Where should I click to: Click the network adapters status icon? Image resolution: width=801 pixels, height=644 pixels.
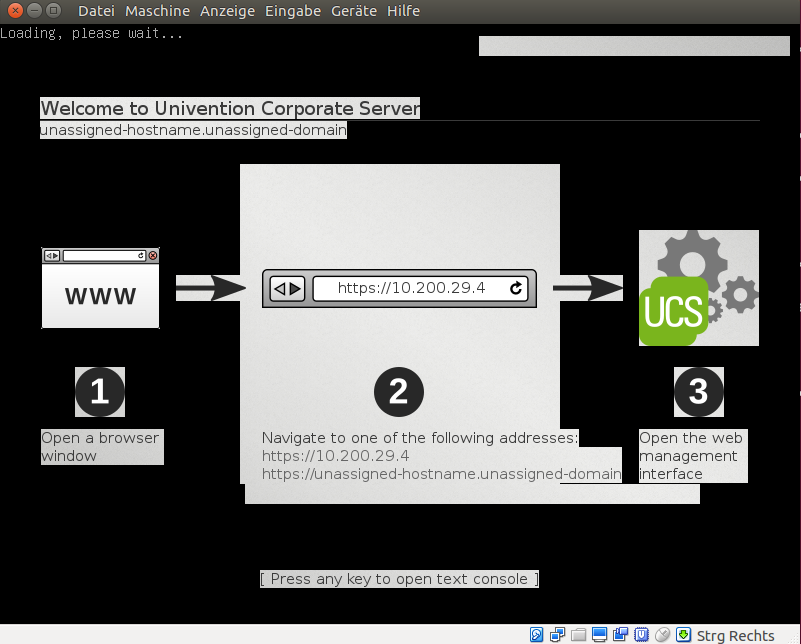tap(558, 635)
